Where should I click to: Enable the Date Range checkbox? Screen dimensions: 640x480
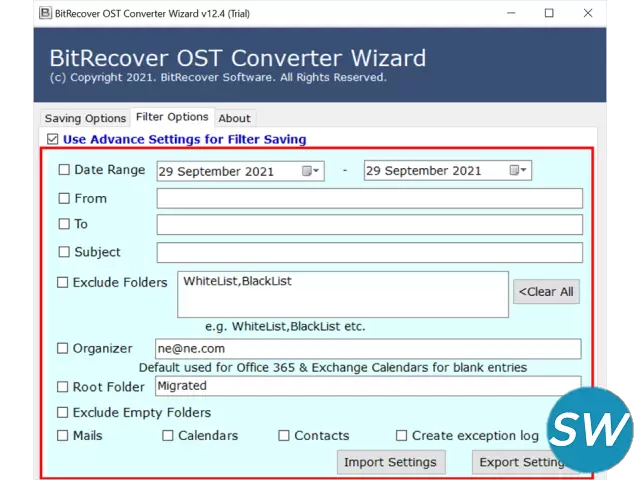pyautogui.click(x=64, y=170)
